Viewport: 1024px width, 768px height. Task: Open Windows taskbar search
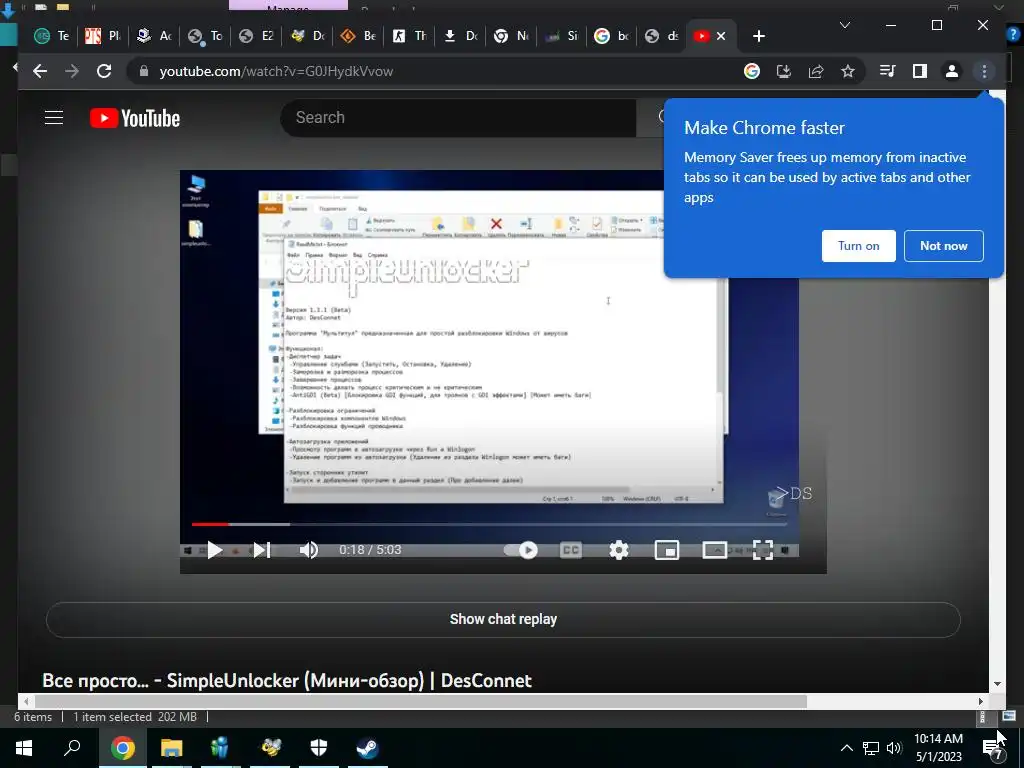tap(72, 748)
